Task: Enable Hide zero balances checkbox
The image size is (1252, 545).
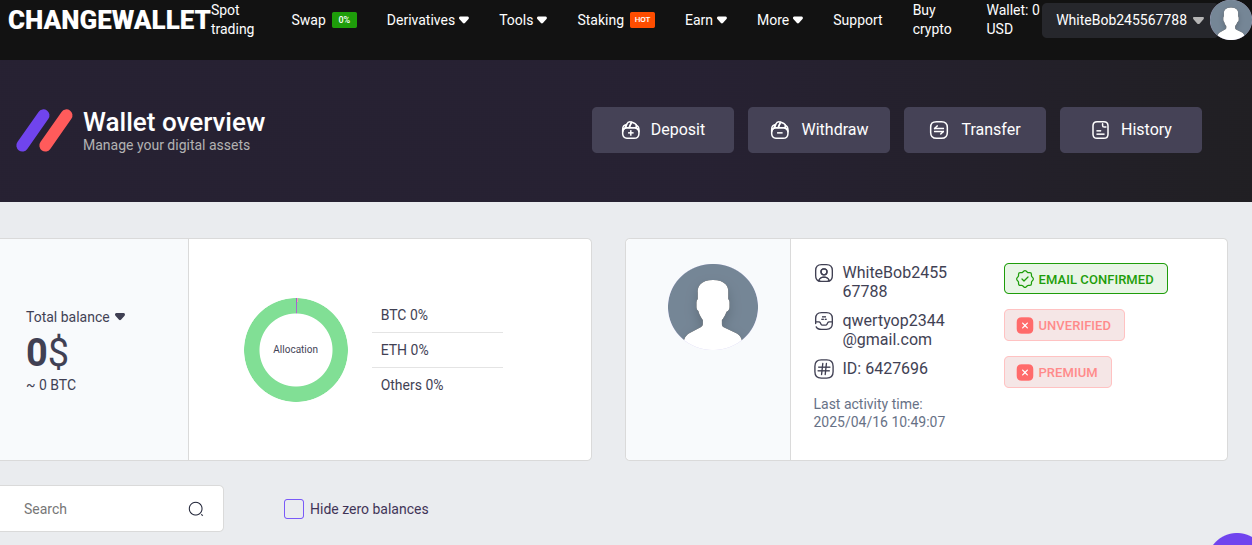Action: (x=294, y=509)
